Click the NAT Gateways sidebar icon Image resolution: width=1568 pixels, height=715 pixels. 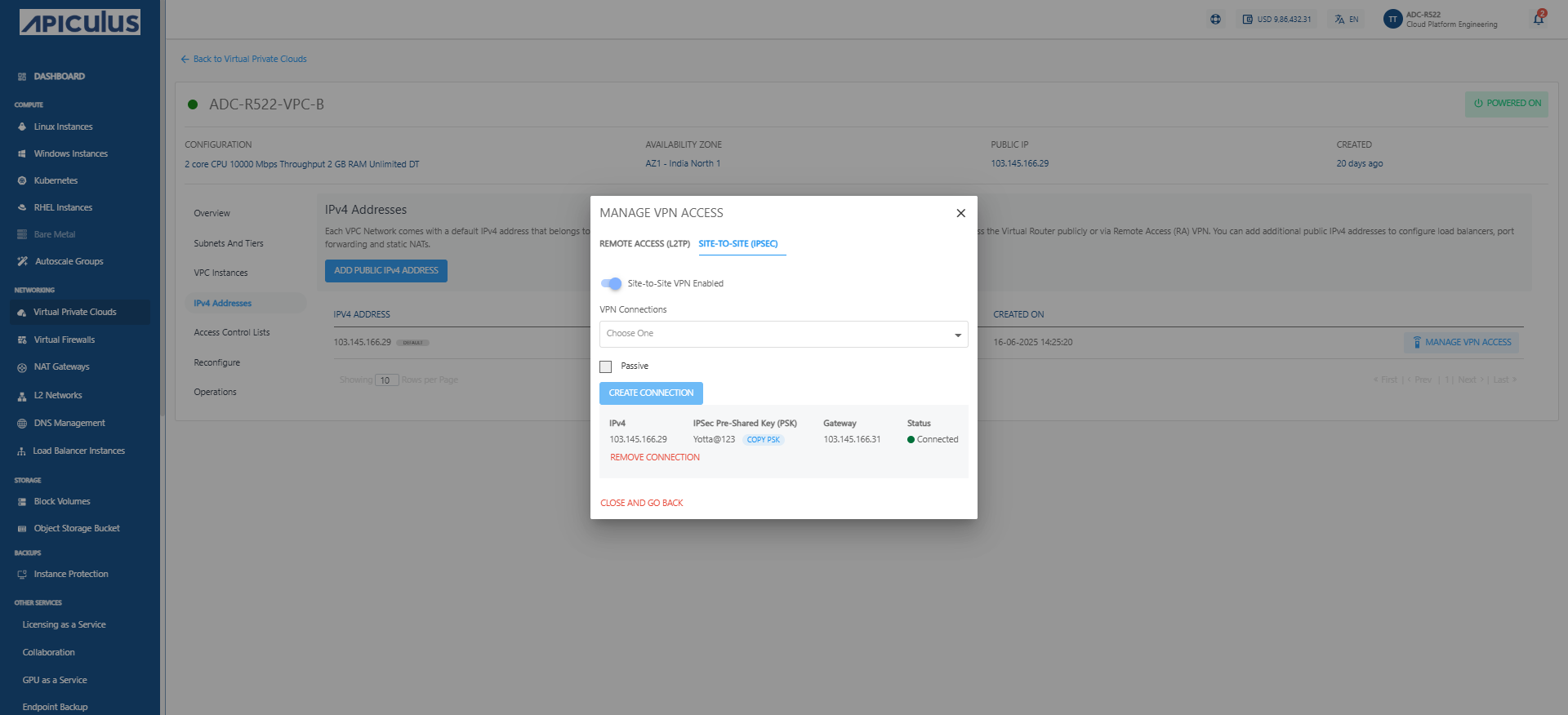point(22,367)
